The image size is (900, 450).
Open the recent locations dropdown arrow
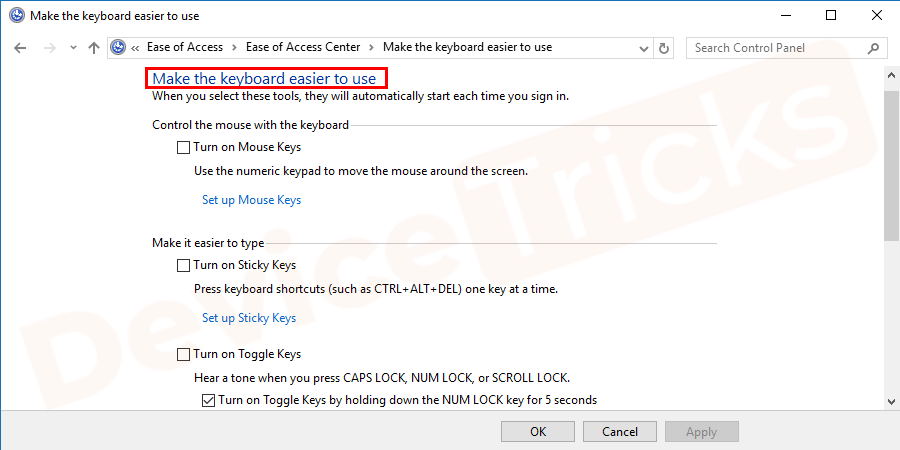click(x=73, y=48)
